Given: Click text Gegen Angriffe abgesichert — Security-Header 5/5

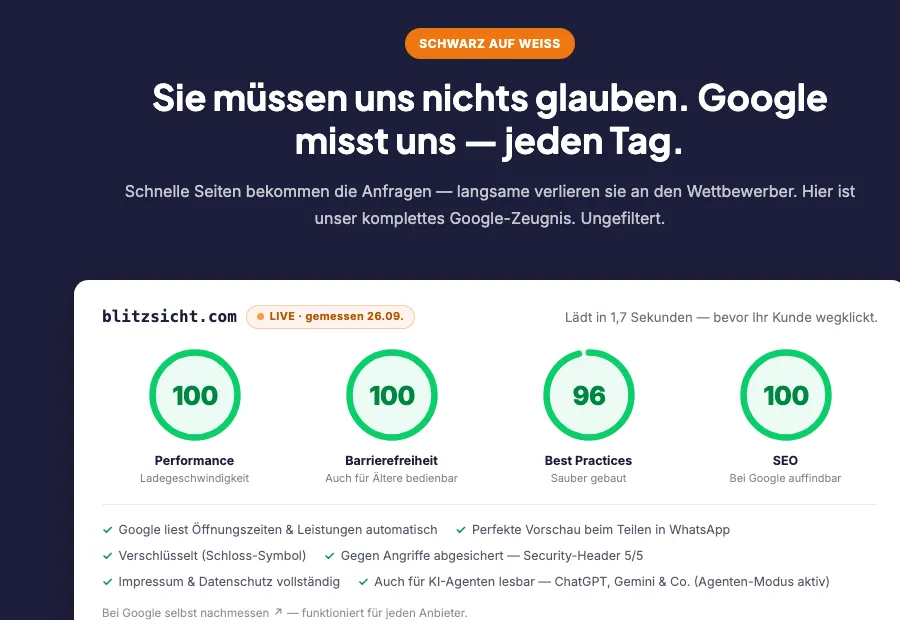Looking at the screenshot, I should click(x=492, y=556).
